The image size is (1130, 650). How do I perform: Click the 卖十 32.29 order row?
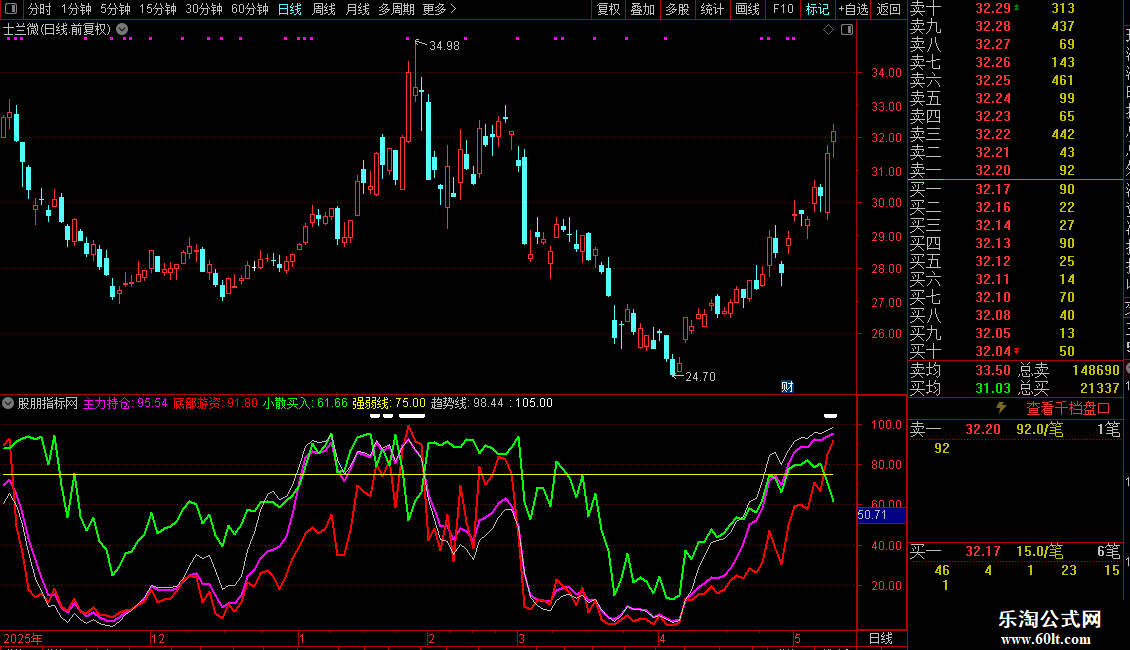(1016, 9)
